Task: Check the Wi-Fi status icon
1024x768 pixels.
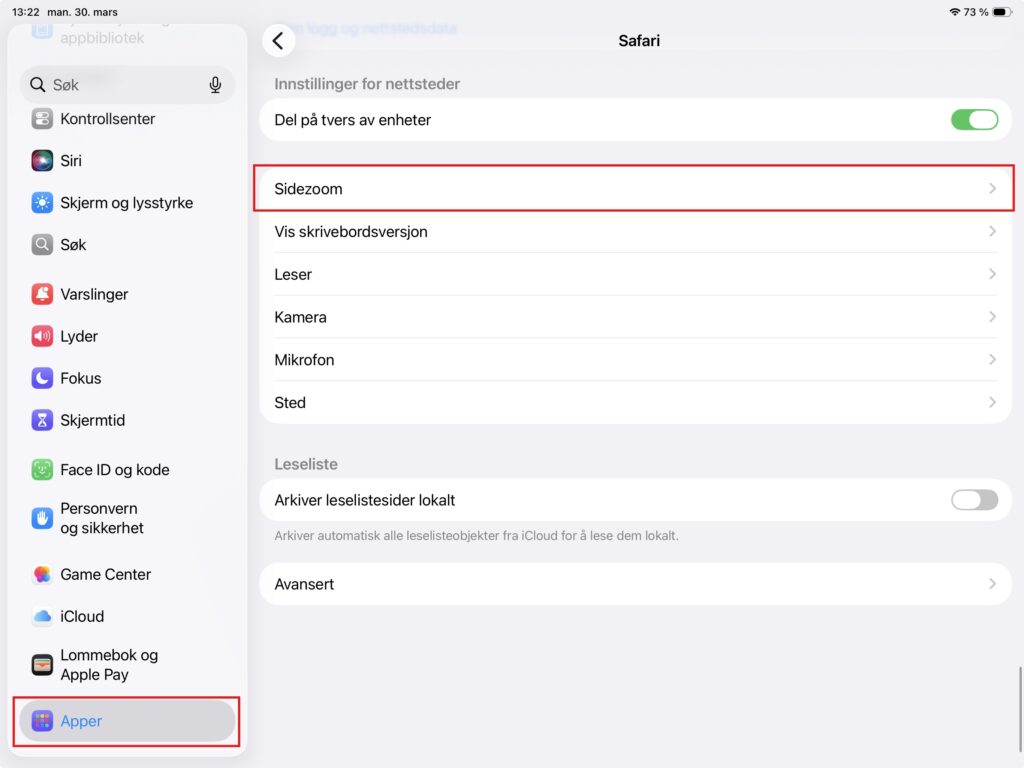Action: pyautogui.click(x=954, y=12)
